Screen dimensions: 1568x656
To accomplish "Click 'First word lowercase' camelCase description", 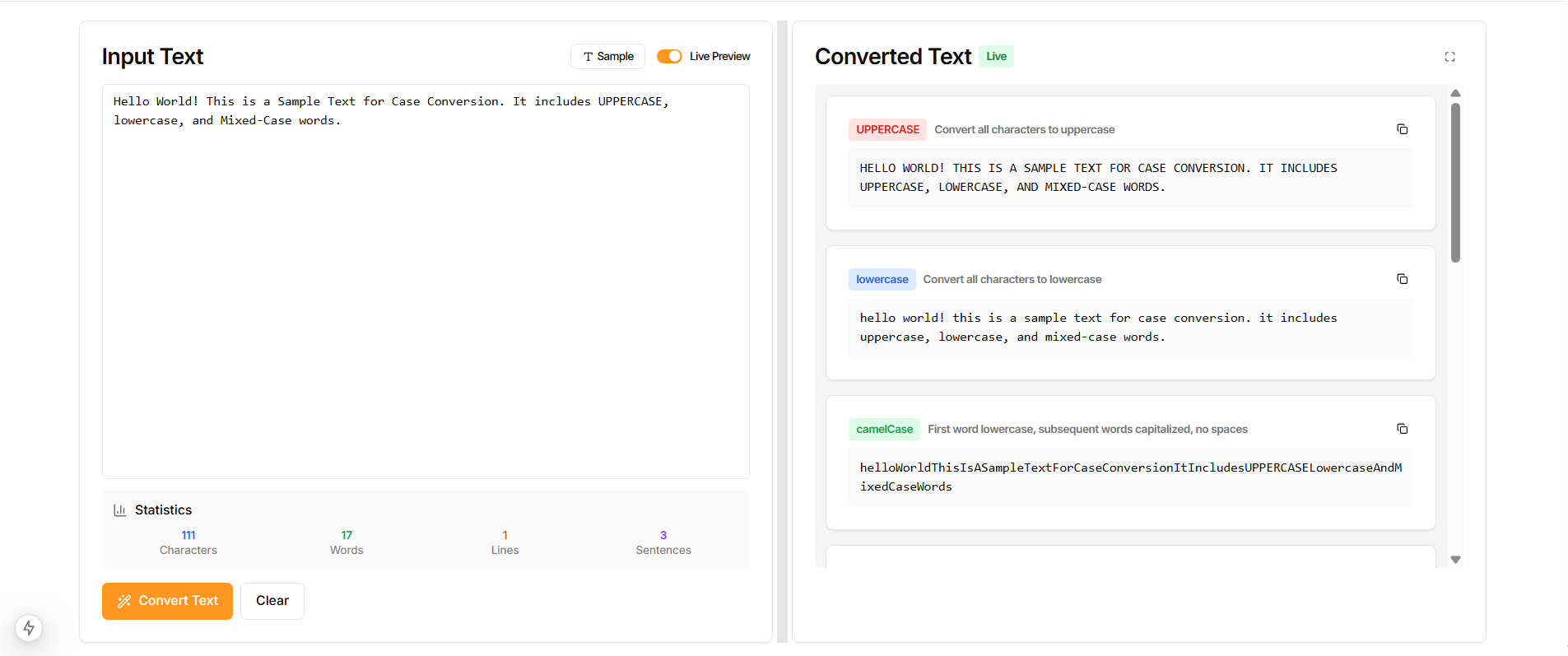I will pos(1087,429).
